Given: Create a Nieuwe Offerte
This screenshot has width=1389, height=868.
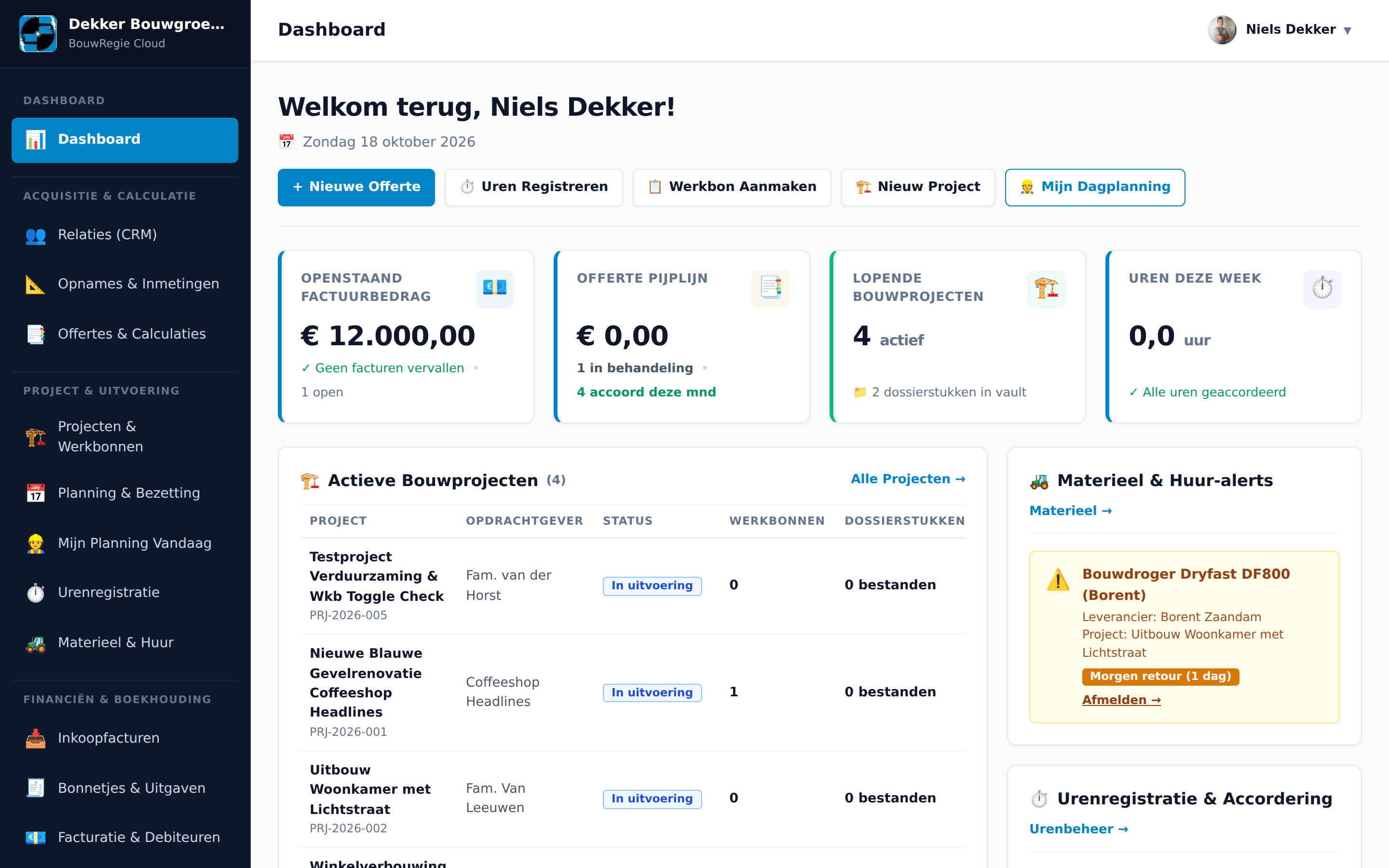Looking at the screenshot, I should (x=356, y=187).
